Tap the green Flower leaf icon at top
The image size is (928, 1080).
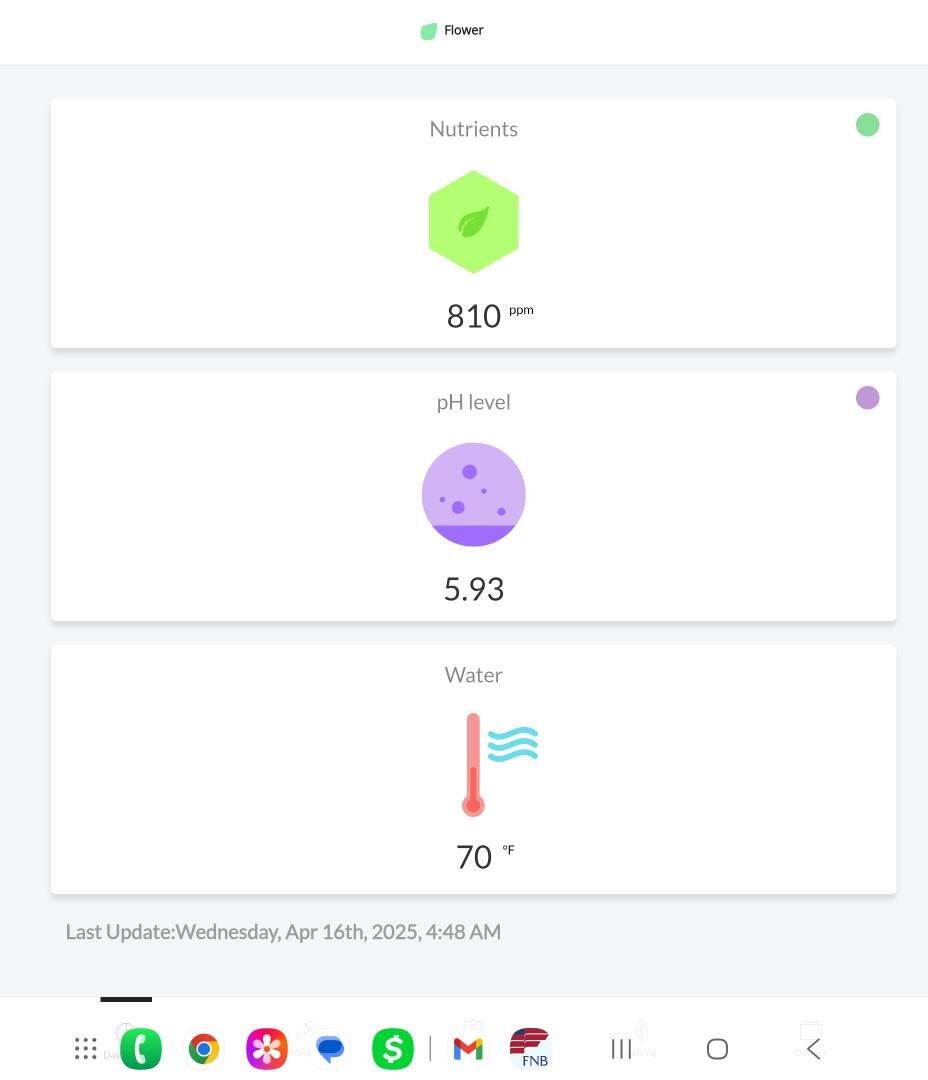click(x=429, y=31)
